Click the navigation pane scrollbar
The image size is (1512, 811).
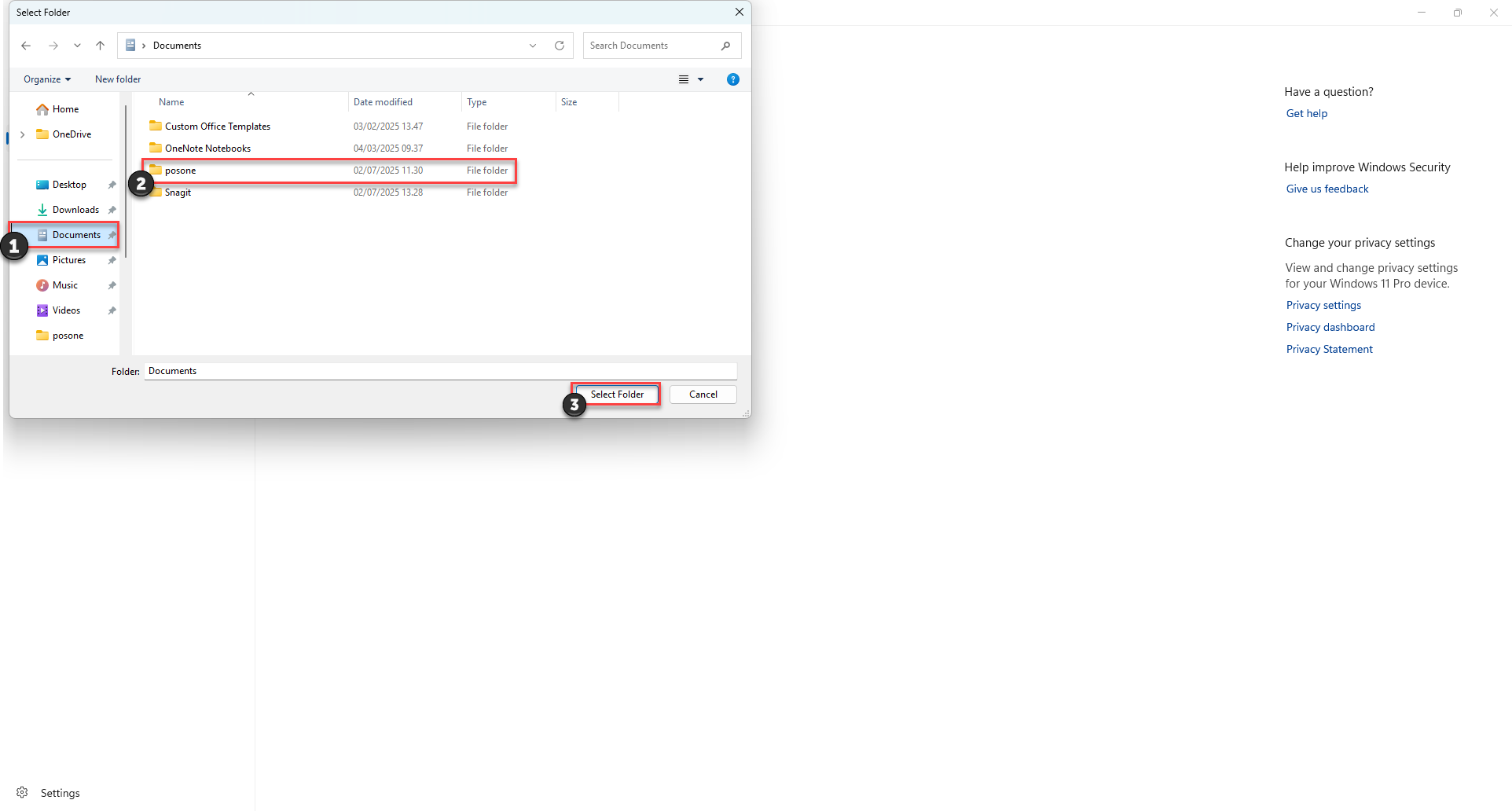click(126, 181)
